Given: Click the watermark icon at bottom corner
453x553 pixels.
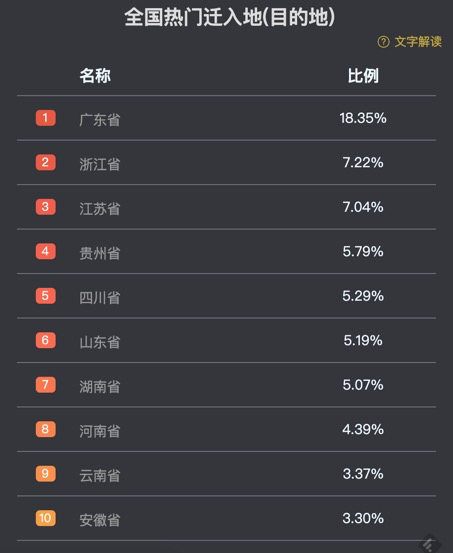Looking at the screenshot, I should pos(430,544).
